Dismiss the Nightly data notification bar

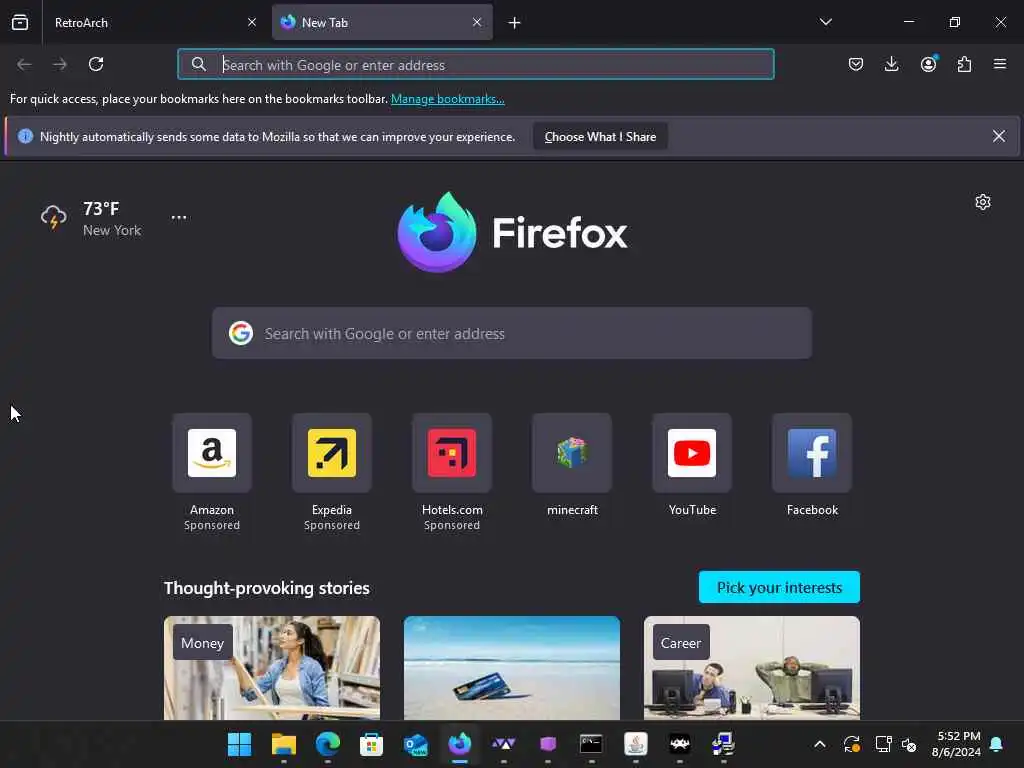point(999,136)
